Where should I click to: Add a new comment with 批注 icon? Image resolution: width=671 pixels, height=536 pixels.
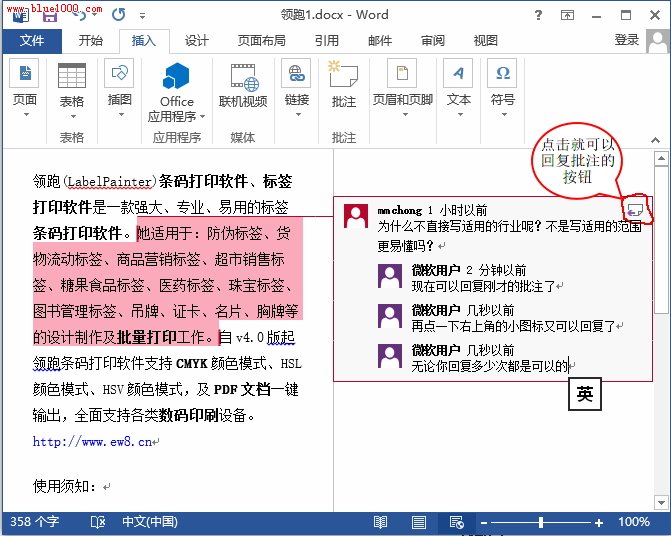pos(343,80)
